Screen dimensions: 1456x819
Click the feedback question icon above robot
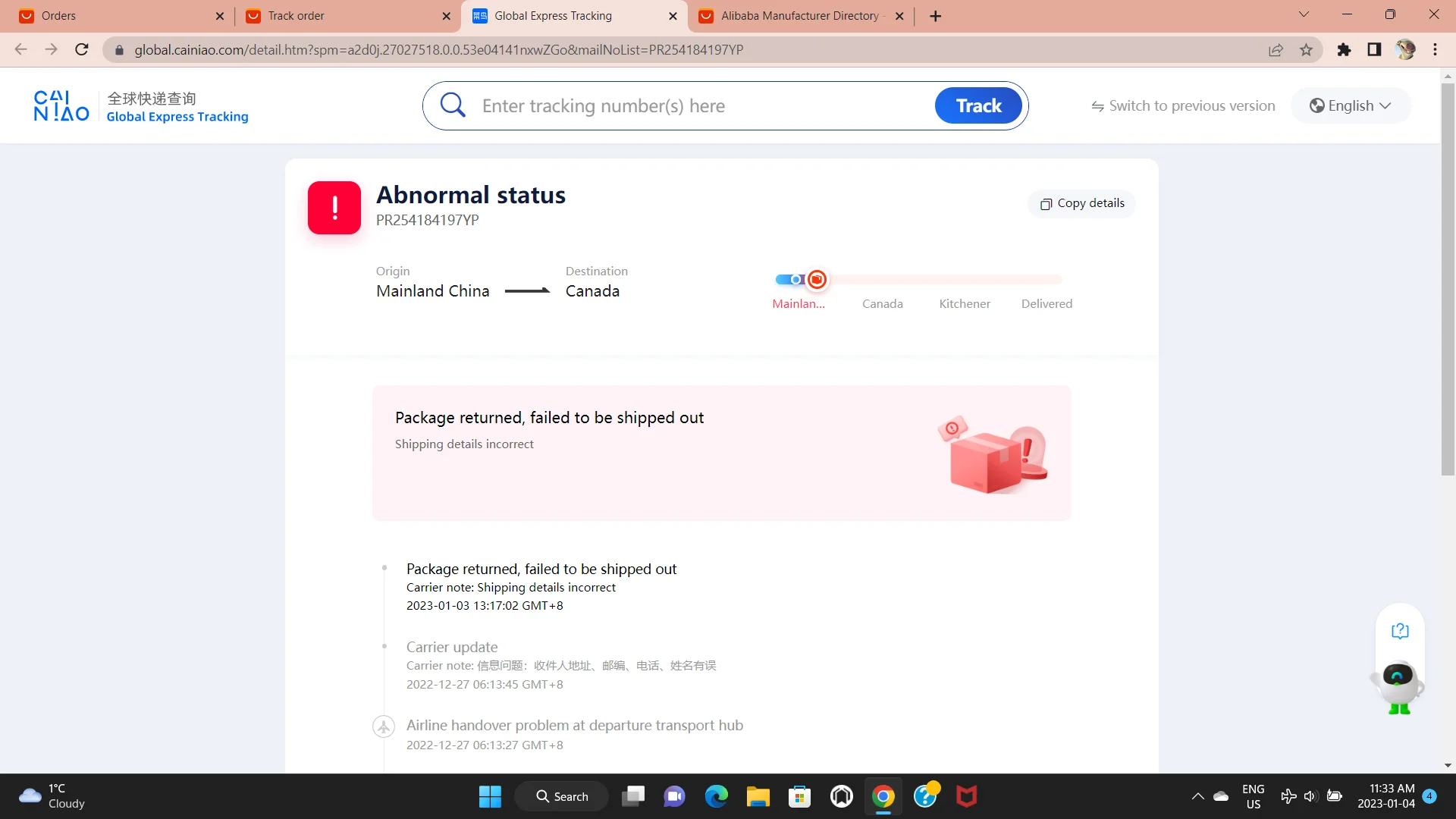point(1400,631)
